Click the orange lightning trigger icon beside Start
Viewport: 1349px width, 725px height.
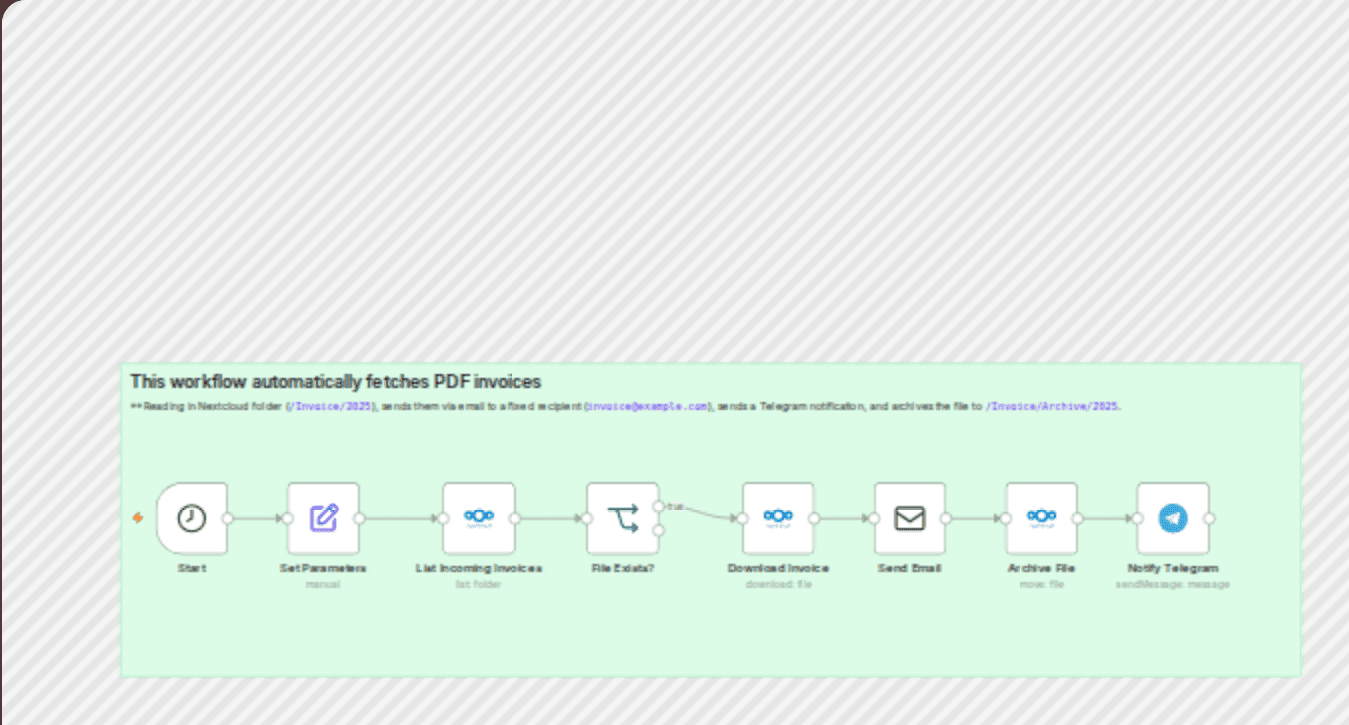tap(138, 518)
